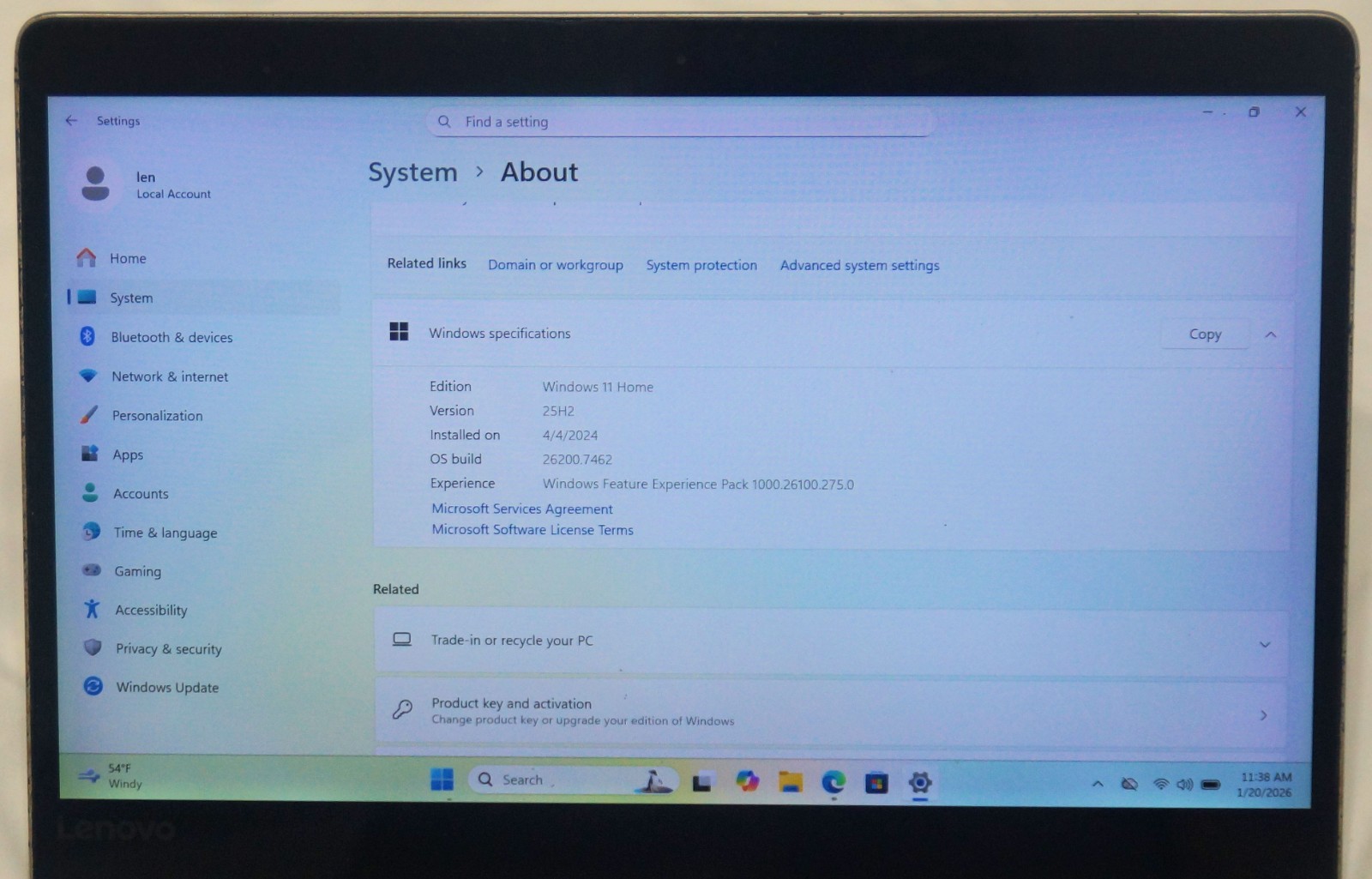Open the len user account avatar
Image resolution: width=1372 pixels, height=879 pixels.
point(95,184)
